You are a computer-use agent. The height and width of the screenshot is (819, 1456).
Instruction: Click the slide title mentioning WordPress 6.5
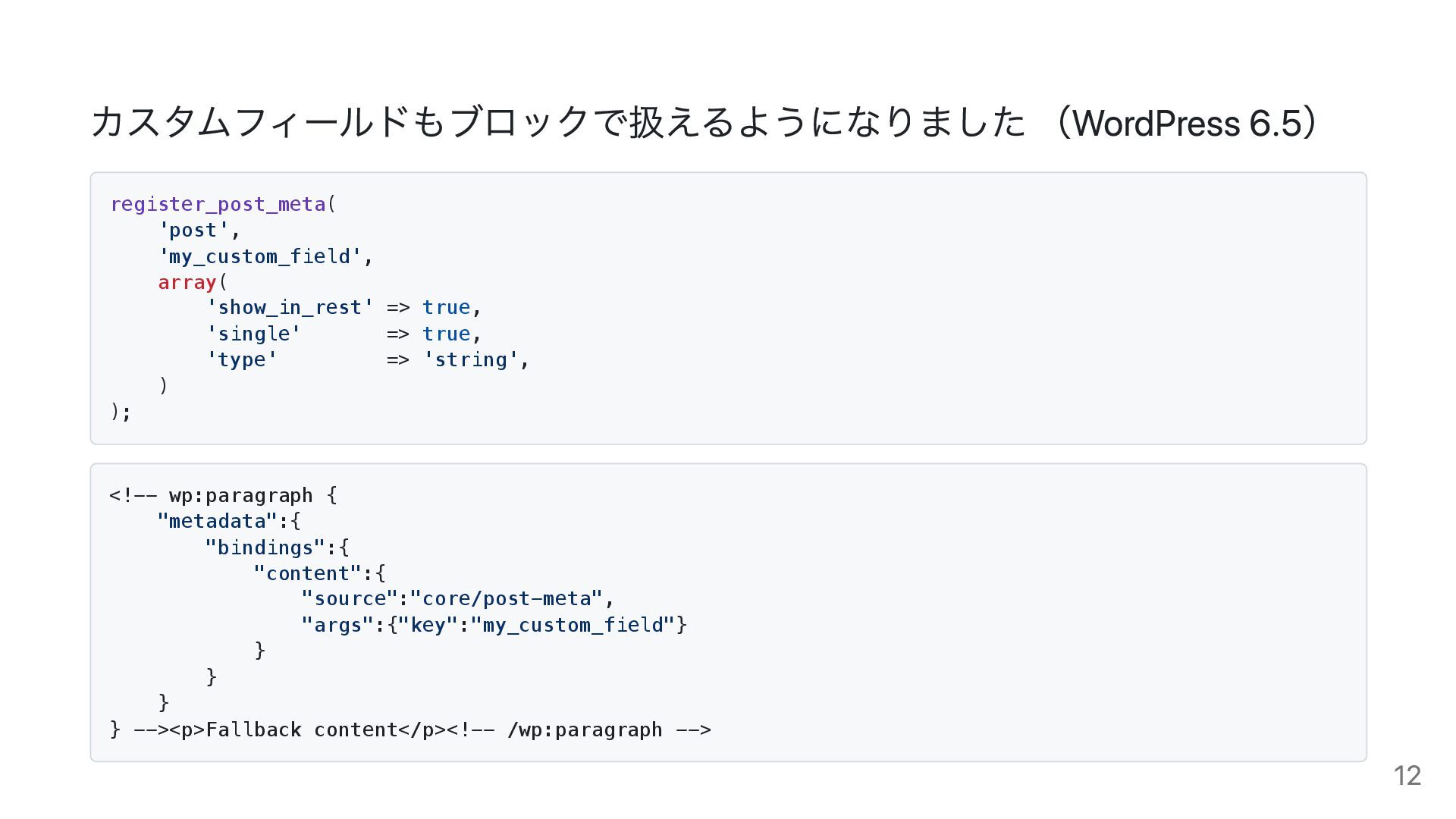pos(705,123)
